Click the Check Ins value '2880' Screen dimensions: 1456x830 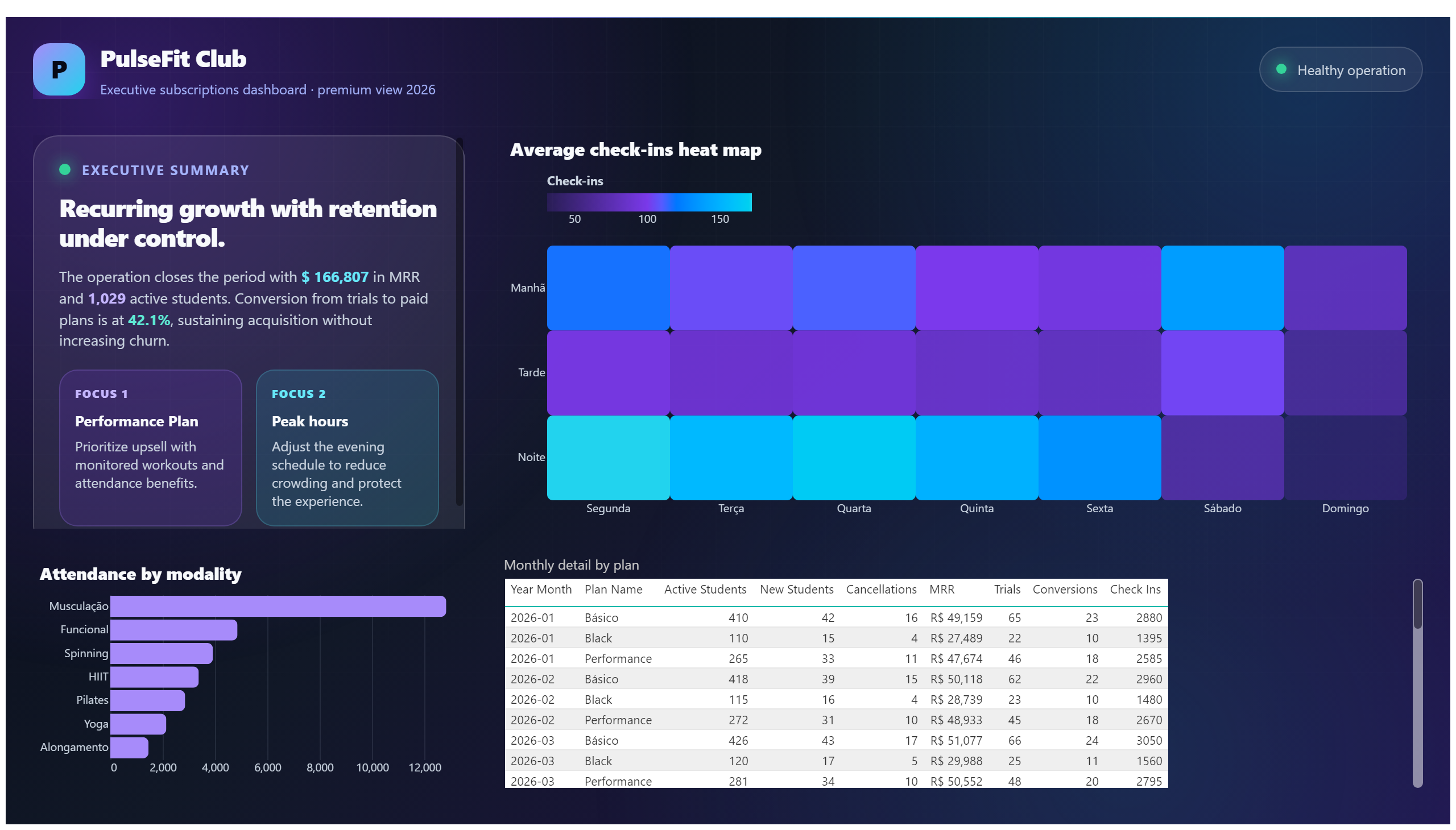(x=1149, y=618)
